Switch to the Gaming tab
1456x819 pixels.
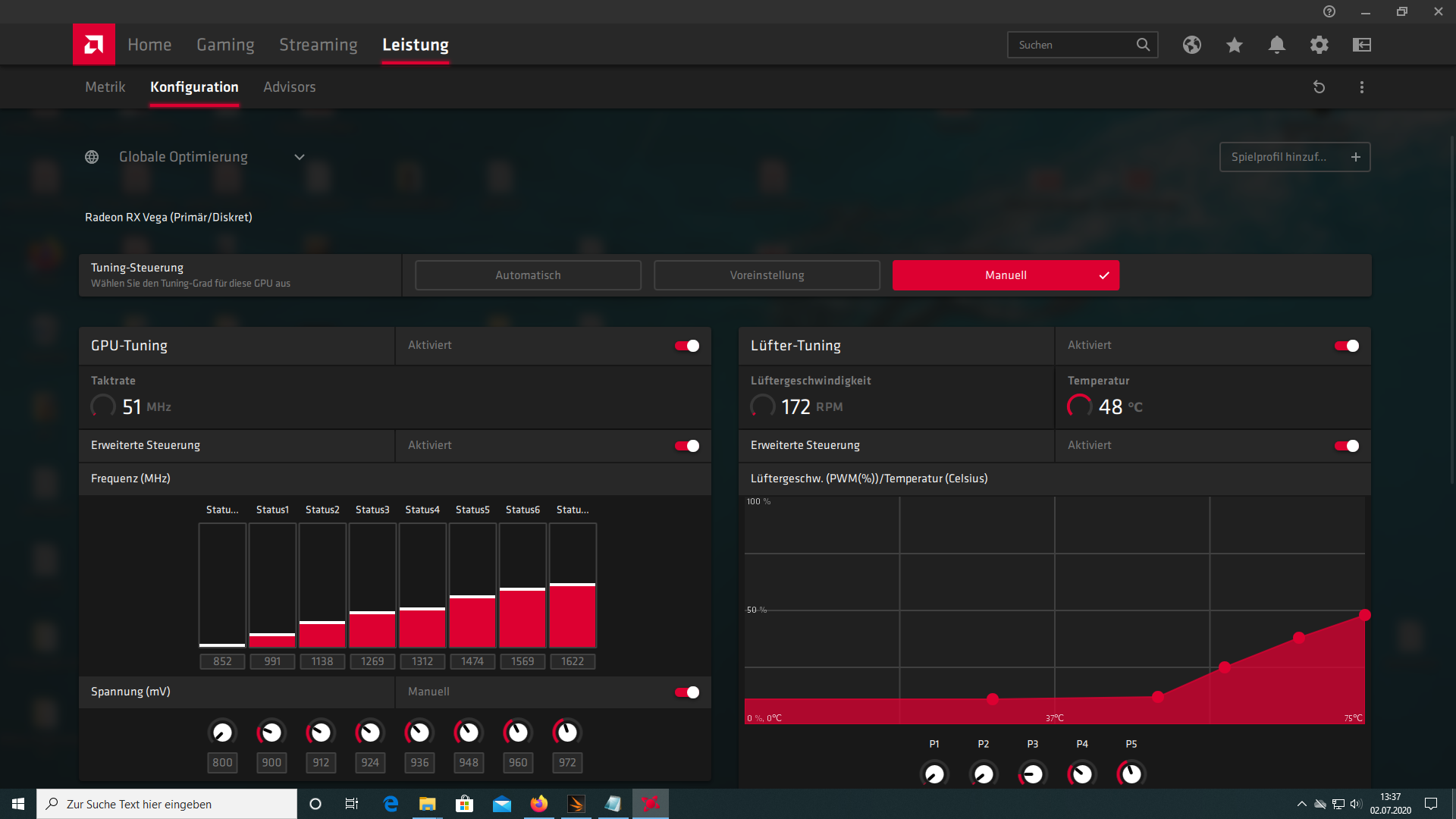(x=225, y=45)
